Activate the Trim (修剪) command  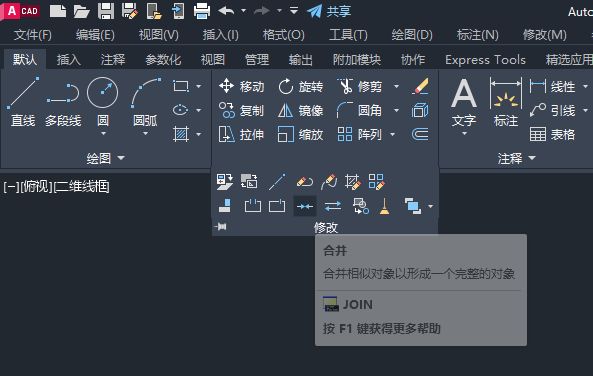(360, 86)
